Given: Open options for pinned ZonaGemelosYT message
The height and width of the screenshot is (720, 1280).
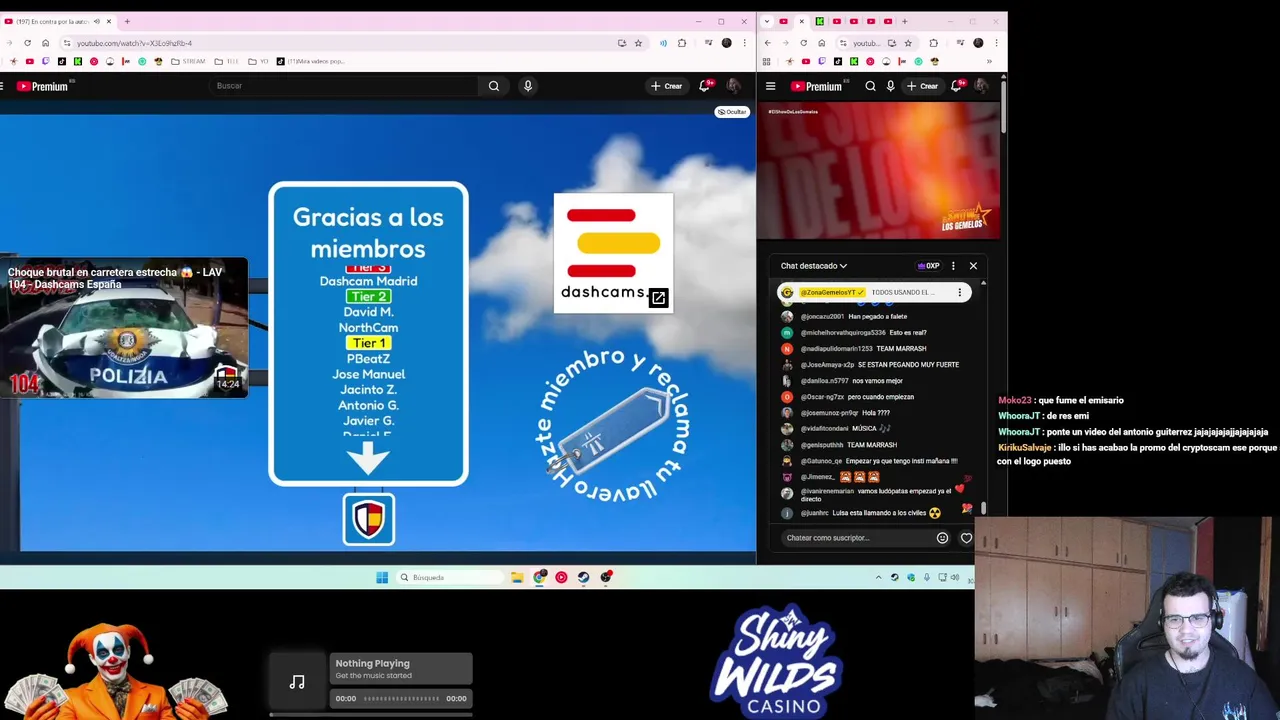Looking at the screenshot, I should click(x=959, y=292).
